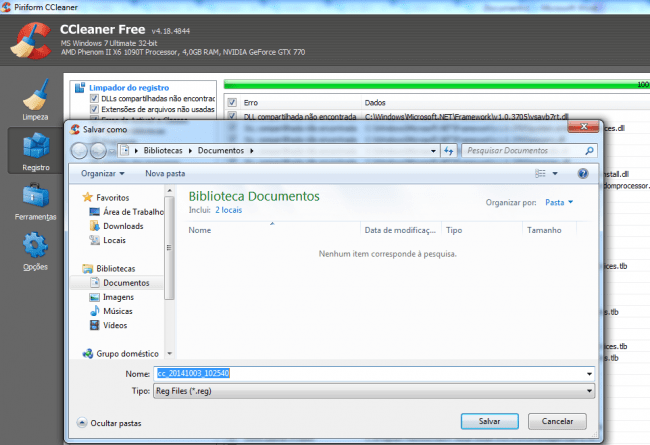Click the Dados column header

[x=375, y=102]
